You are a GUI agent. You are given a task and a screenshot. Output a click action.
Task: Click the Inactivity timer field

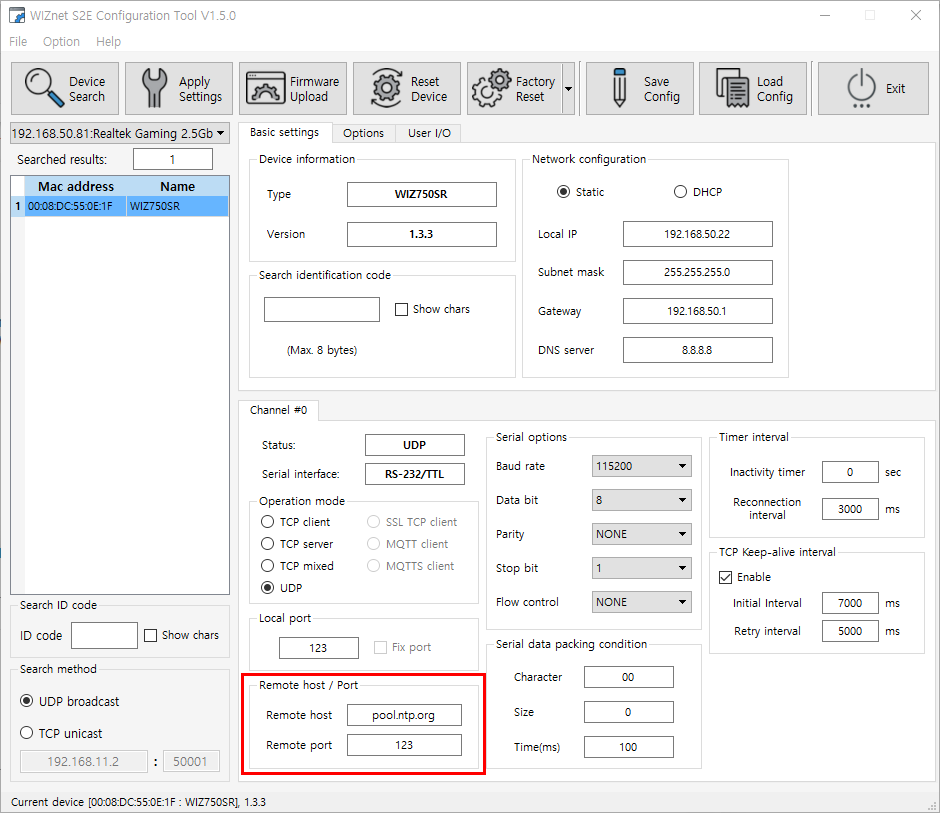point(850,472)
